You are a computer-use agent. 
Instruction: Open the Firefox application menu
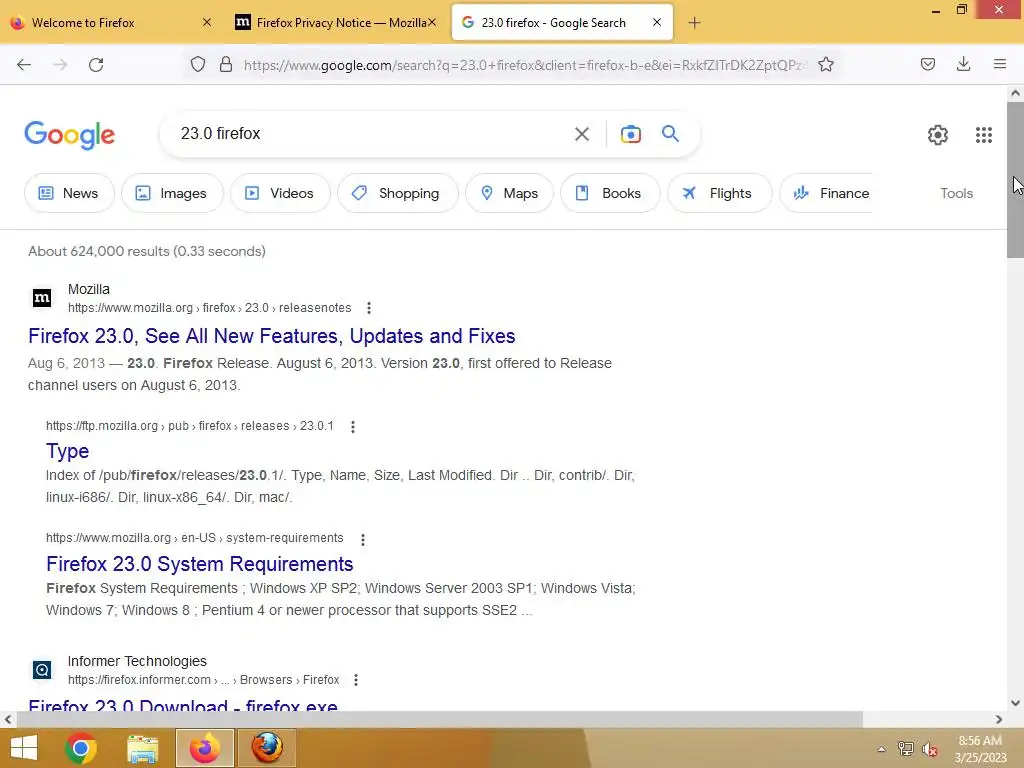[1000, 64]
